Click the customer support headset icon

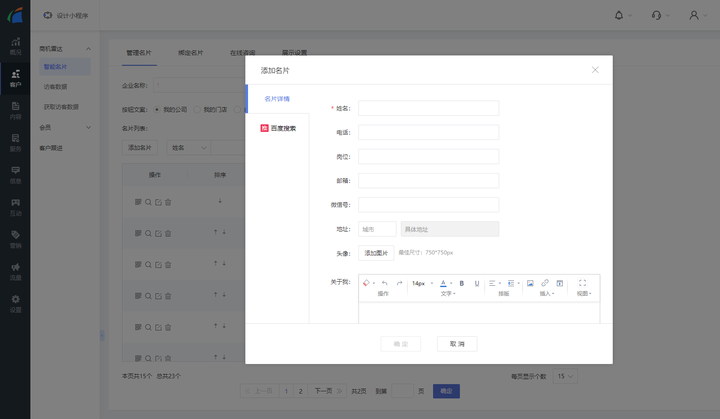pyautogui.click(x=656, y=15)
